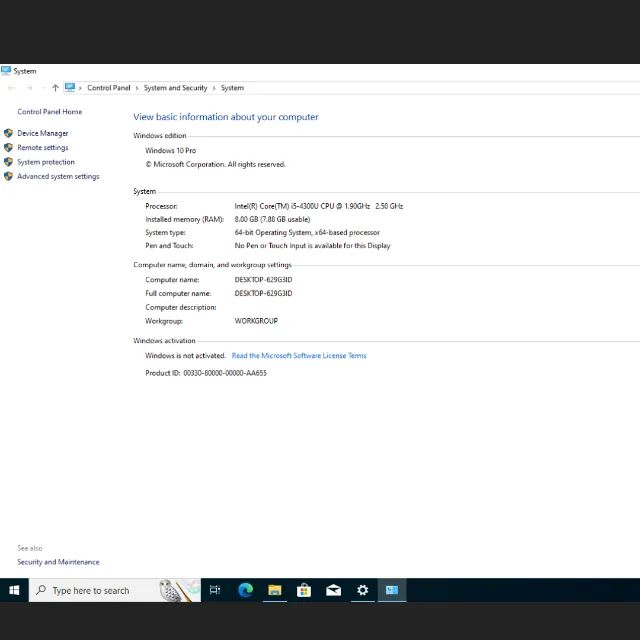640x640 pixels.
Task: Click the shield icon beside System protection
Action: pyautogui.click(x=9, y=162)
